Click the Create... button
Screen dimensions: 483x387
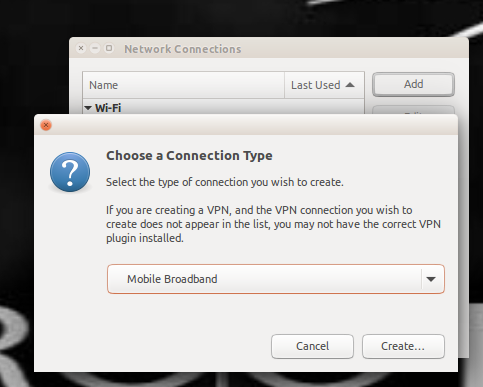click(x=403, y=346)
